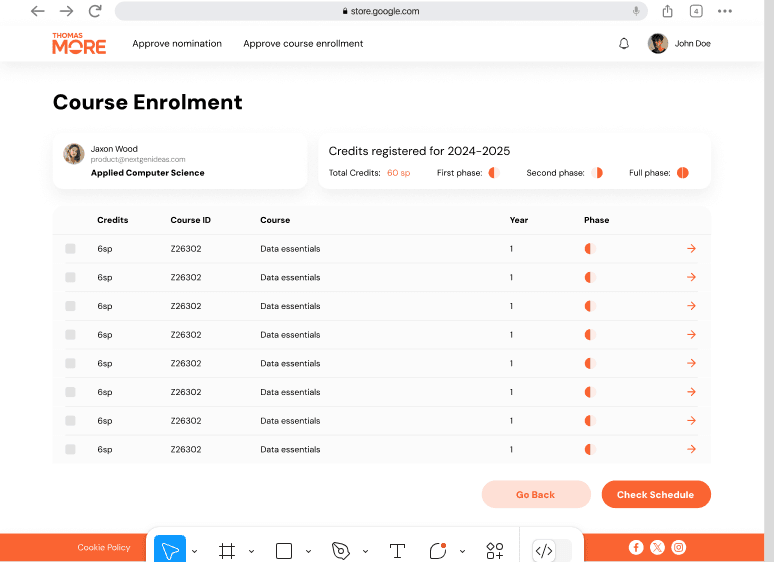The image size is (774, 562).
Task: Tick the checkbox of eighth course row
Action: pos(70,449)
